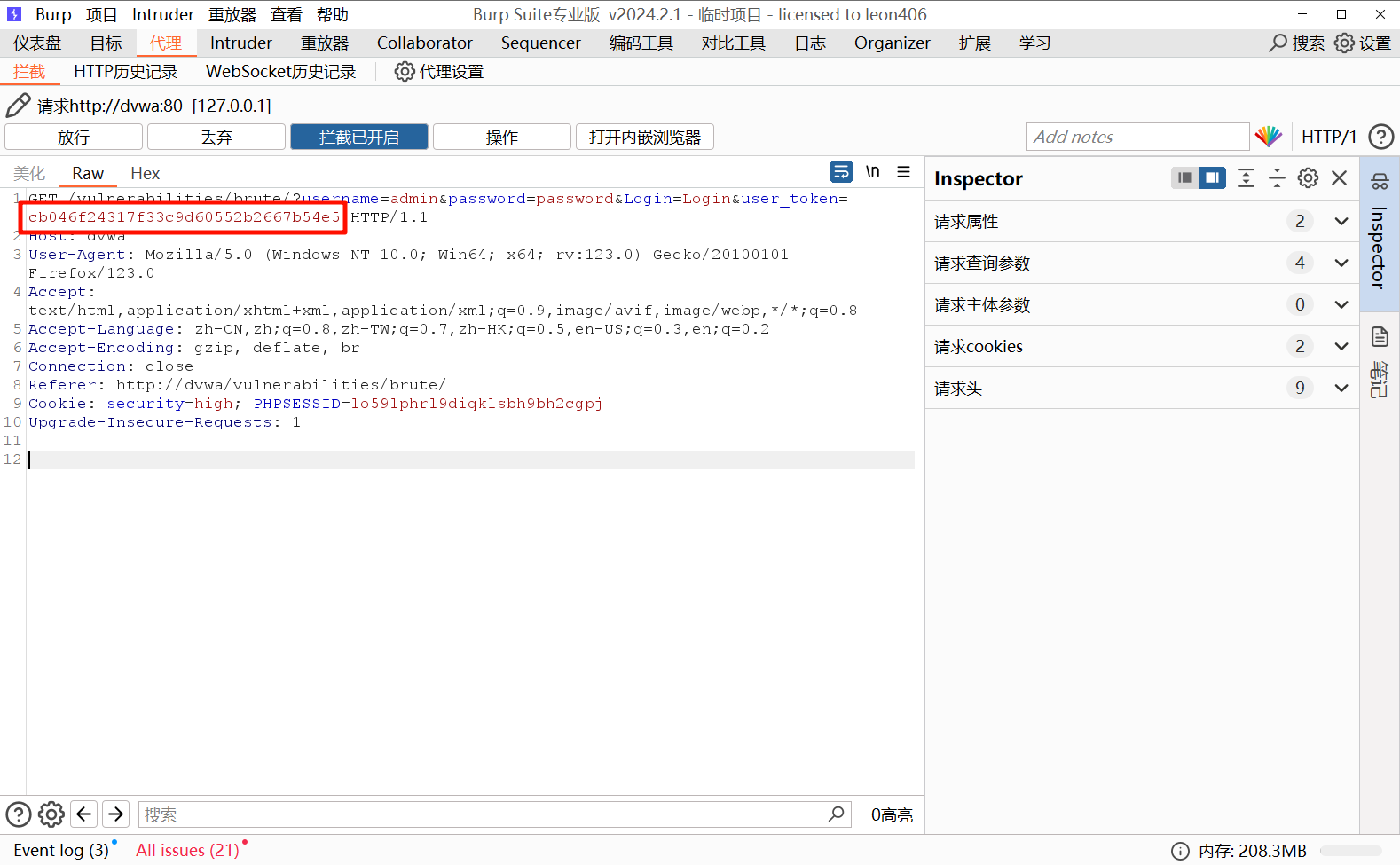Switch to the 拦截 intercept sub-tab
This screenshot has width=1400, height=865.
pyautogui.click(x=29, y=71)
